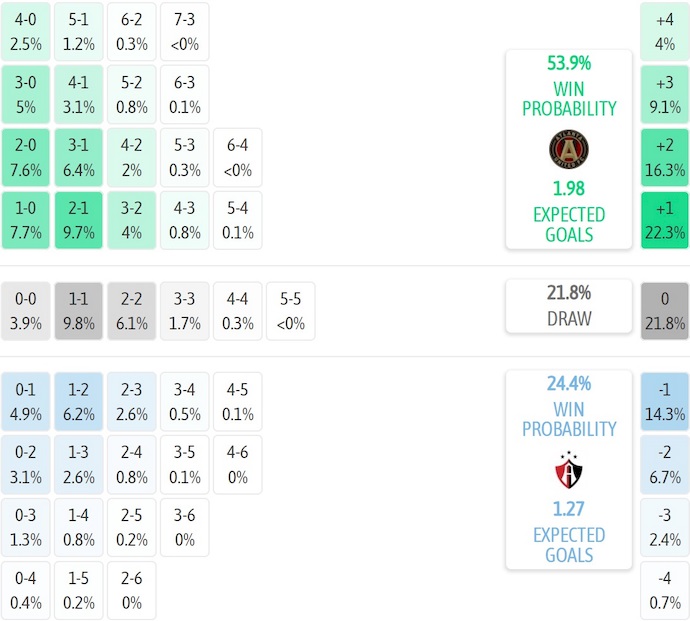Select the +4 goal margin box

(665, 30)
